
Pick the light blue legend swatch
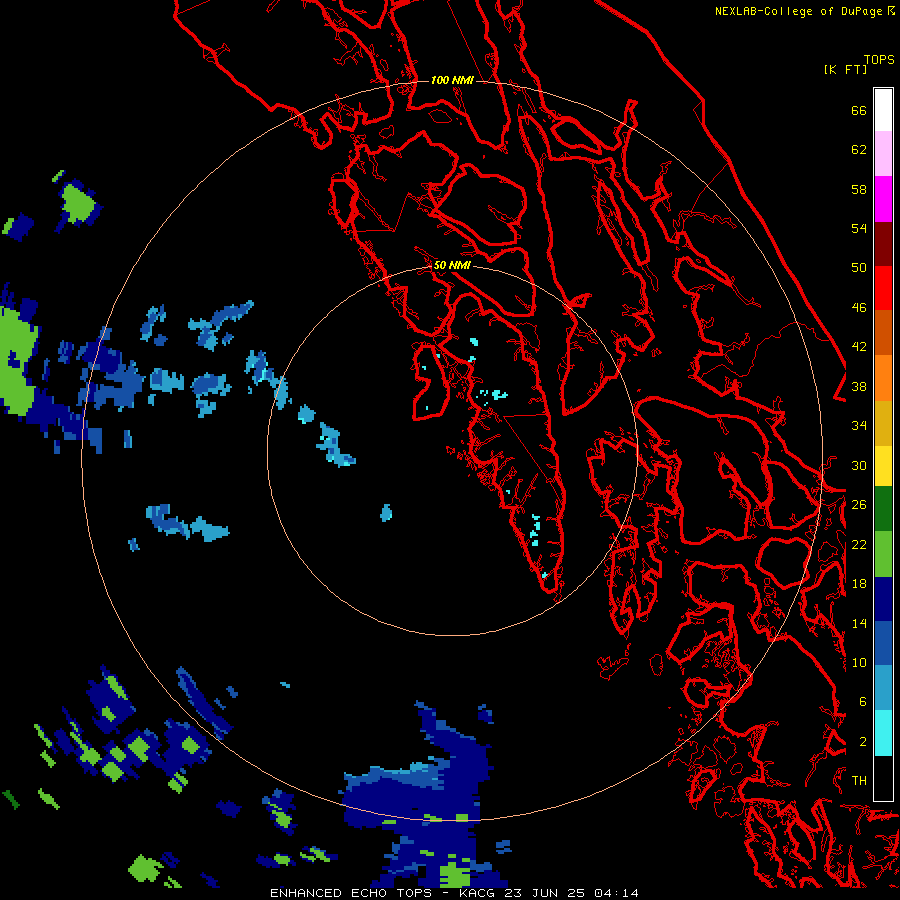[883, 687]
